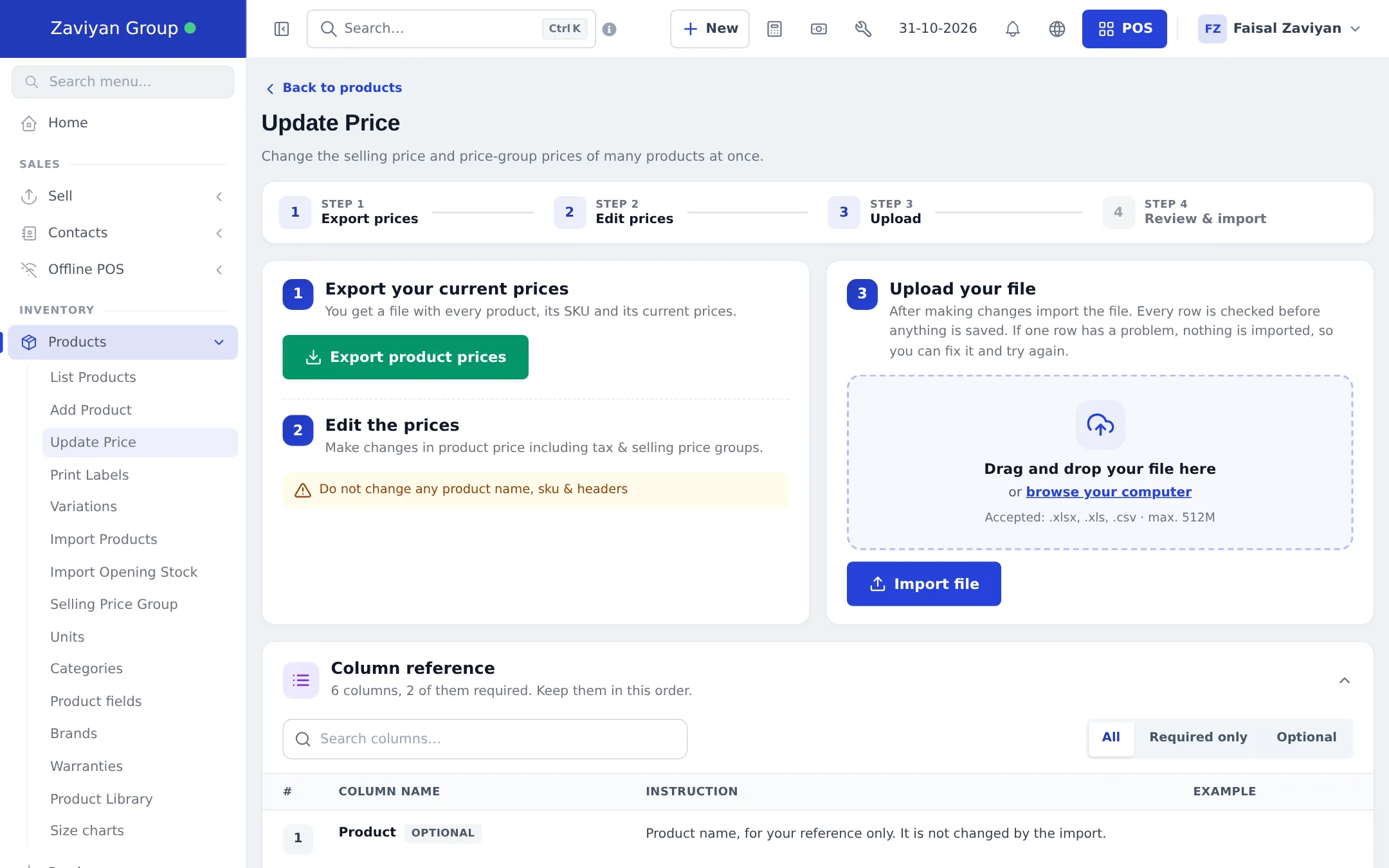Screen dimensions: 1389x868
Task: Click the wrench tools icon
Action: [863, 29]
